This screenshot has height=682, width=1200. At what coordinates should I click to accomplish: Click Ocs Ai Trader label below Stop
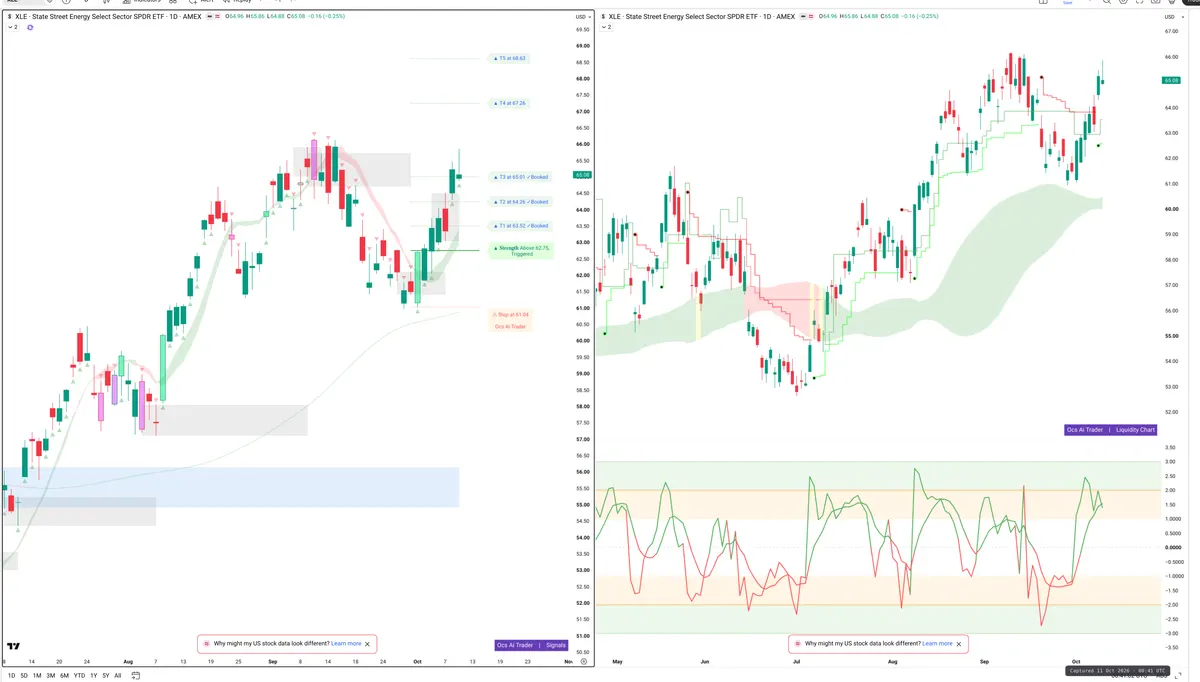point(511,326)
